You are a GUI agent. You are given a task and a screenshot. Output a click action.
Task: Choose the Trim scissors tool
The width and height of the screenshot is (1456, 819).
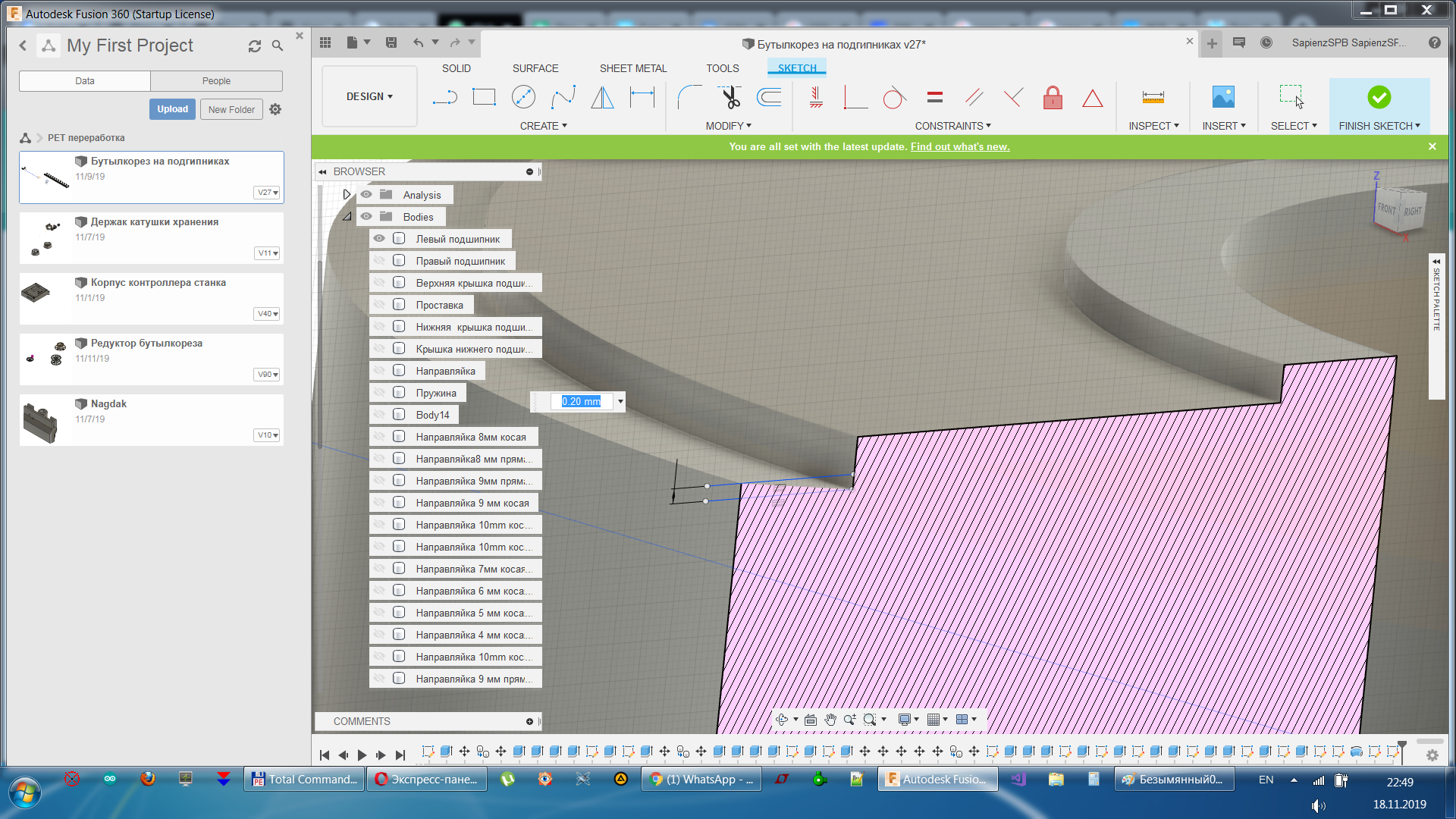point(730,97)
